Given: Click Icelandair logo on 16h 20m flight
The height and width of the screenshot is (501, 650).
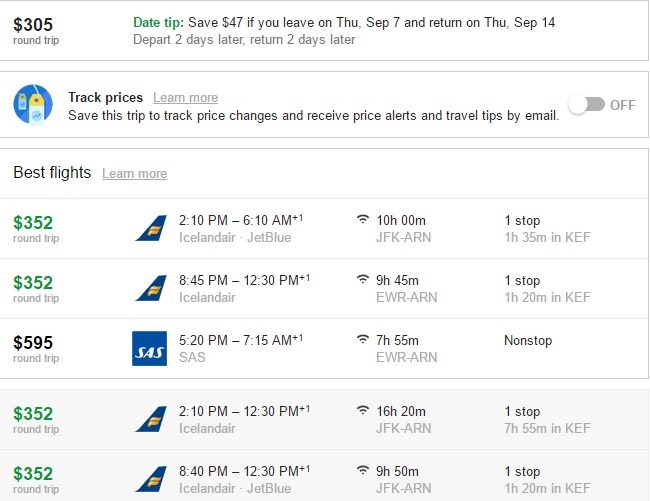Looking at the screenshot, I should click(151, 419).
